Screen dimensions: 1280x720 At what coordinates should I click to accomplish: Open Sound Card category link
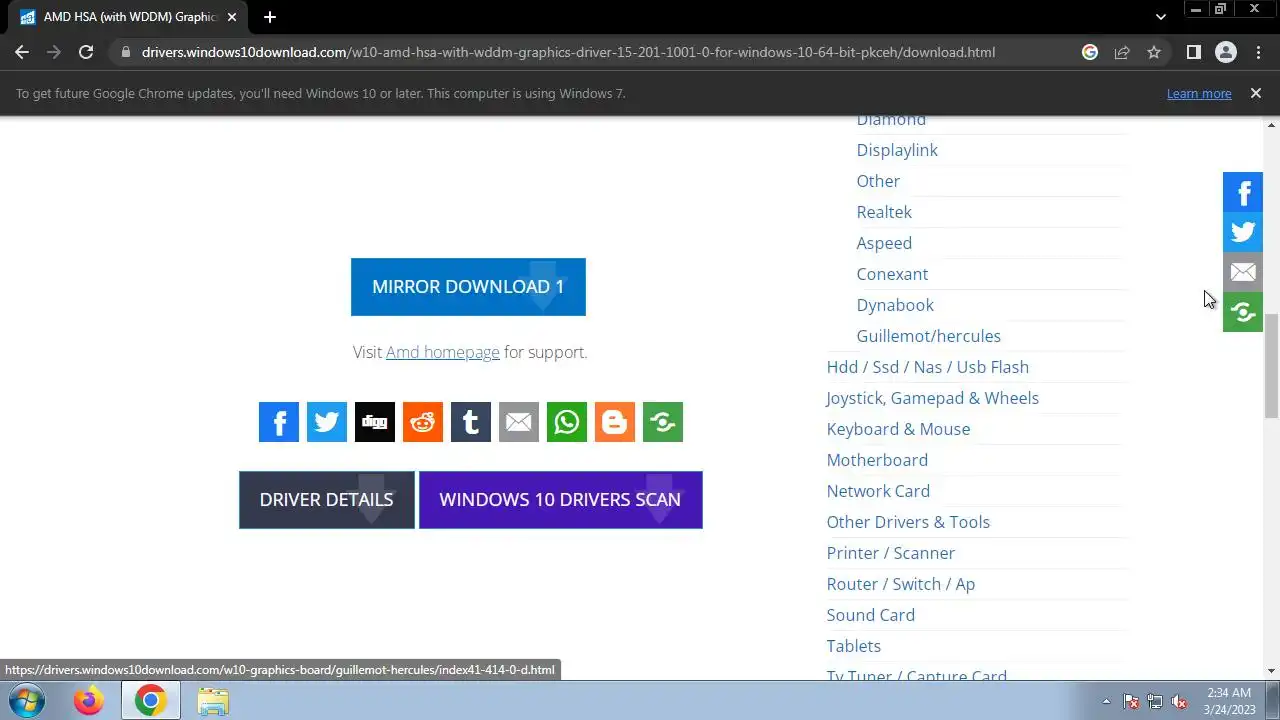pyautogui.click(x=871, y=615)
